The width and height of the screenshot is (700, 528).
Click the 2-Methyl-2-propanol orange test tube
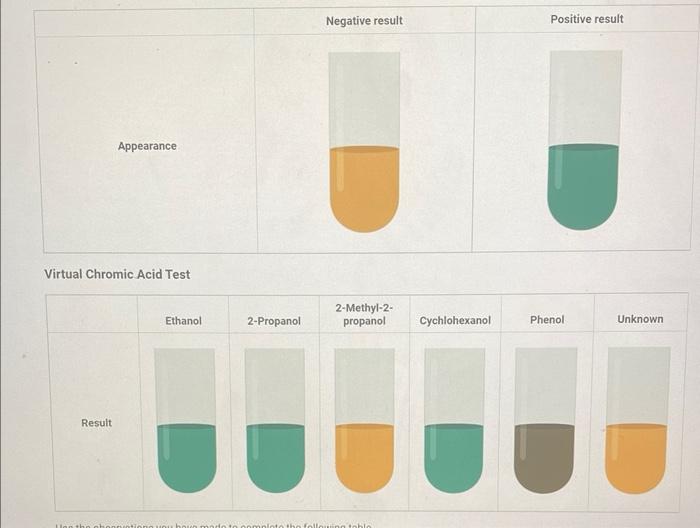[364, 420]
